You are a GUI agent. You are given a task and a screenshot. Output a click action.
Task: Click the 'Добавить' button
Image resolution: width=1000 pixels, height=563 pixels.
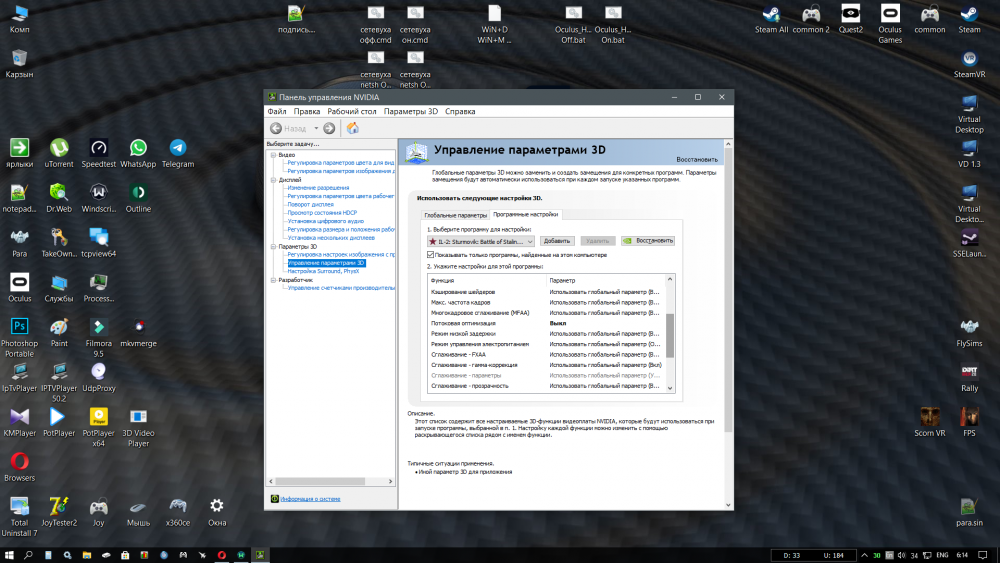pyautogui.click(x=557, y=241)
